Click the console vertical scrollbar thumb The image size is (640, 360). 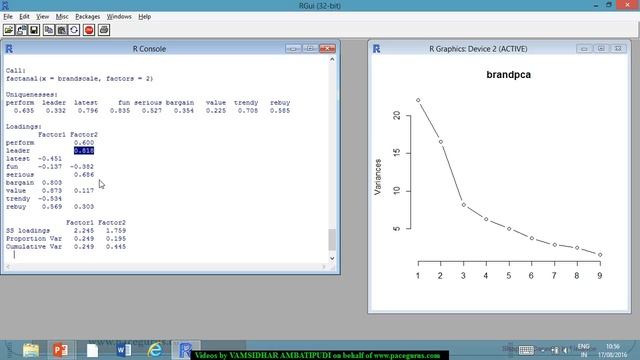click(332, 240)
